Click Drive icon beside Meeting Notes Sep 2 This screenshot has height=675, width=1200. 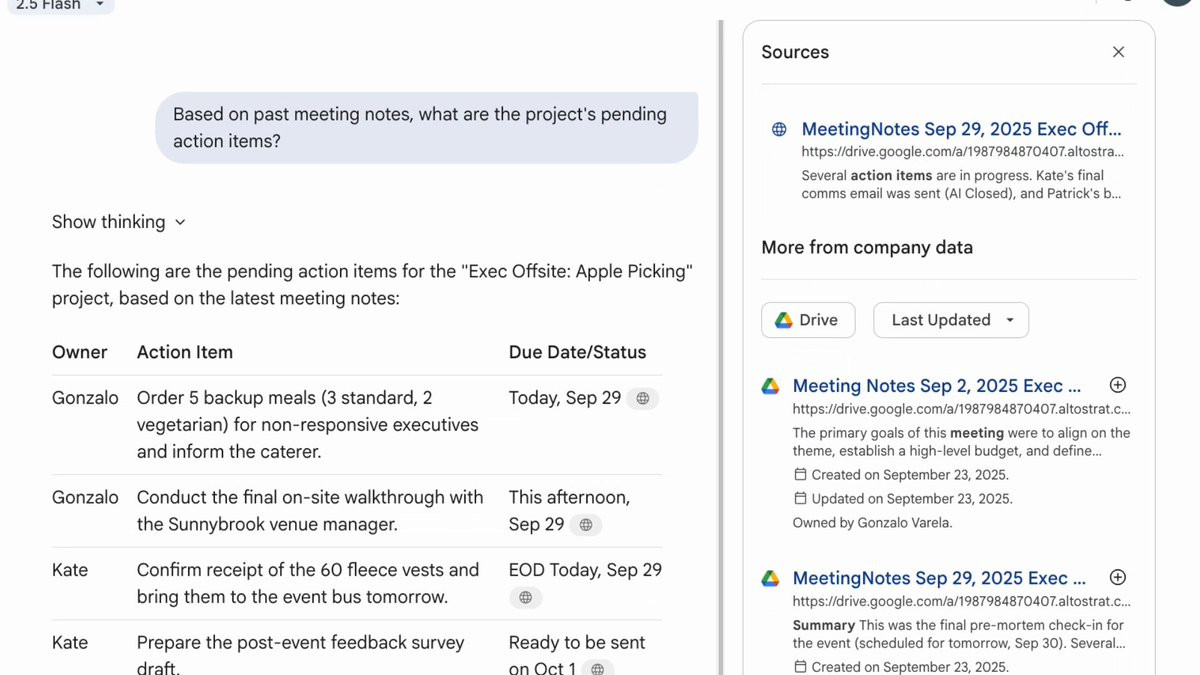[770, 386]
